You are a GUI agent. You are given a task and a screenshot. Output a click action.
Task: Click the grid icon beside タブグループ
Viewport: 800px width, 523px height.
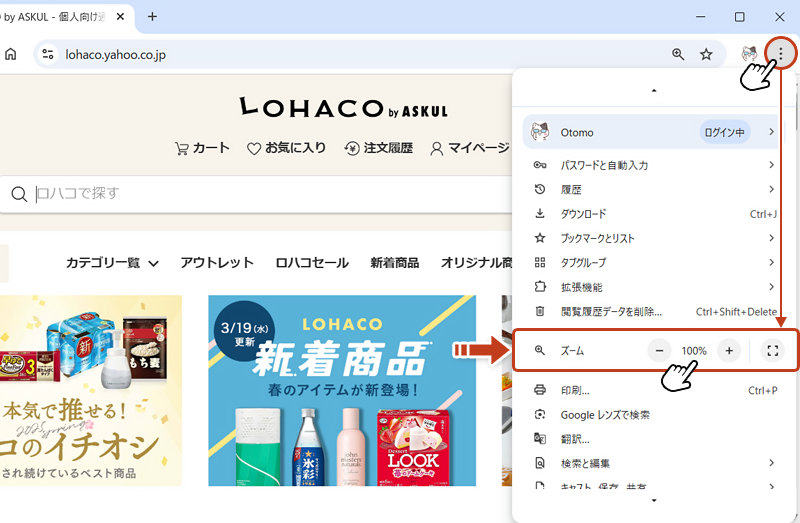tap(540, 262)
